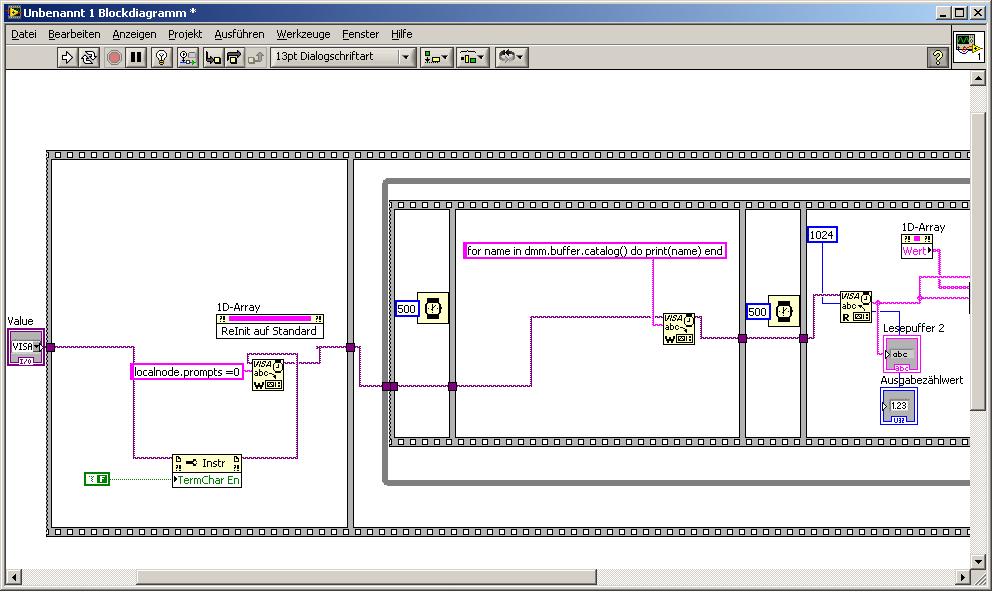
Task: Select the first 500 numeric constant
Action: tap(406, 309)
